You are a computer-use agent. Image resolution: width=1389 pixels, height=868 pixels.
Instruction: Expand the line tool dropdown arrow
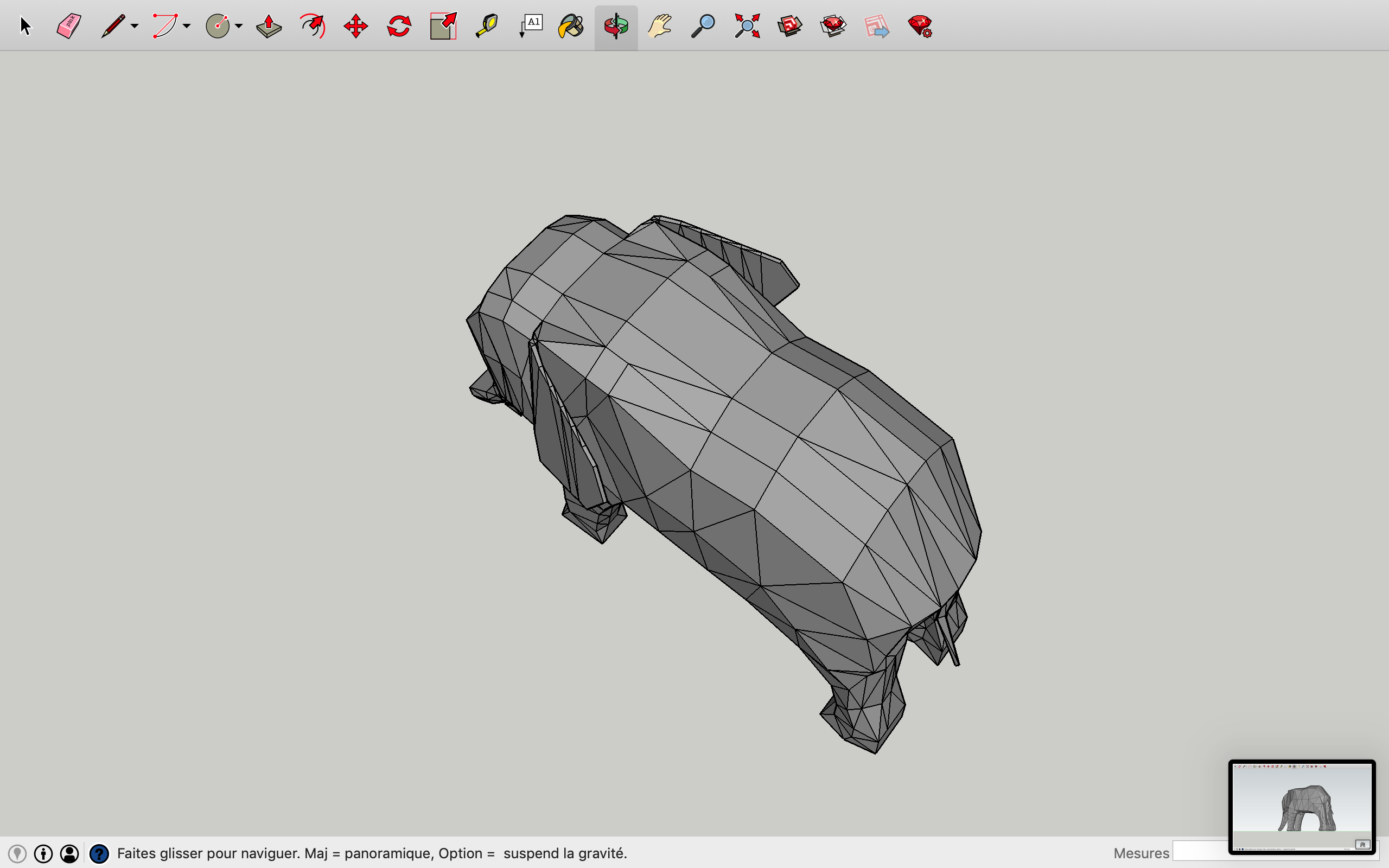[x=135, y=27]
